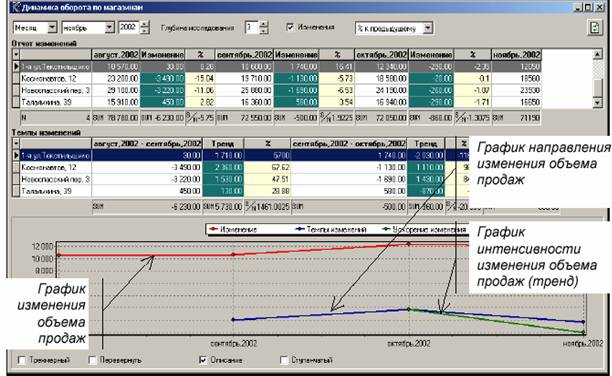This screenshot has height=376, width=612.
Task: Click the cell '16 360.00'
Action: click(244, 102)
